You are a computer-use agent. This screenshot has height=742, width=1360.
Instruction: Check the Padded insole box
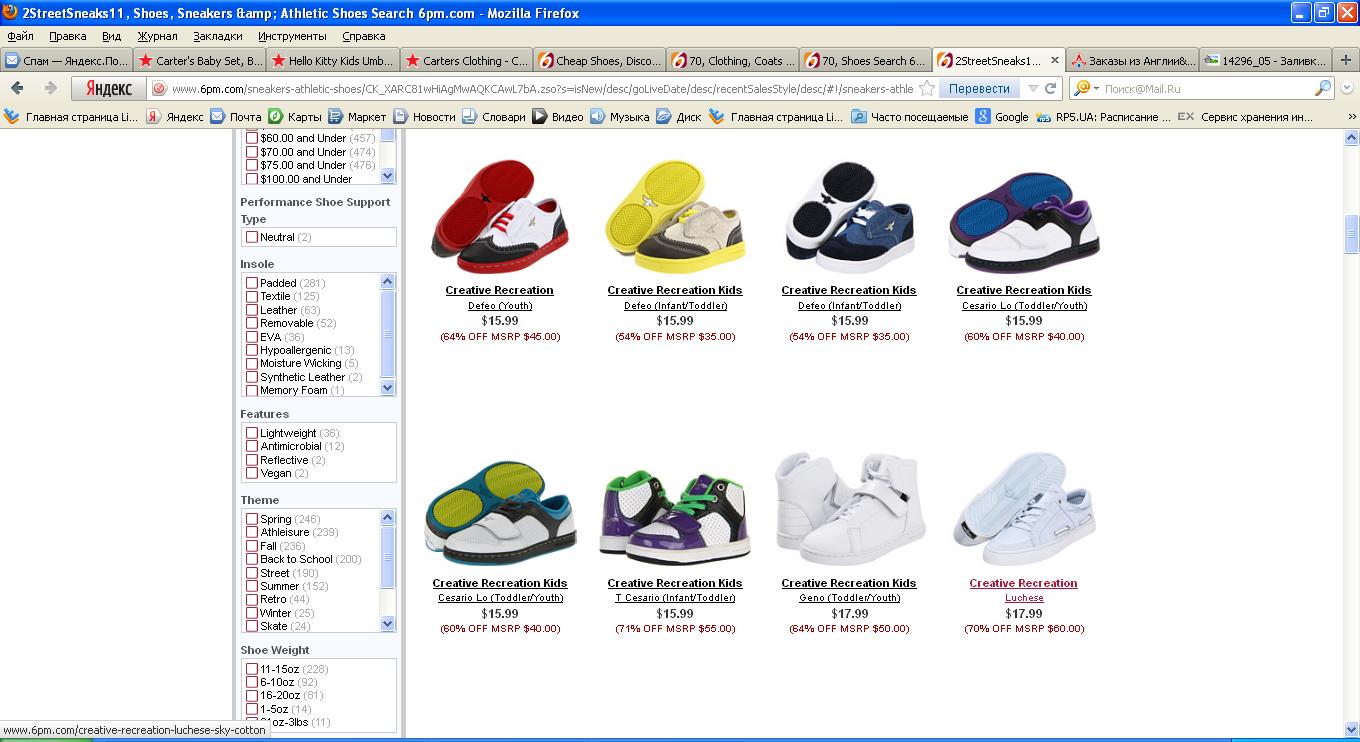coord(252,283)
